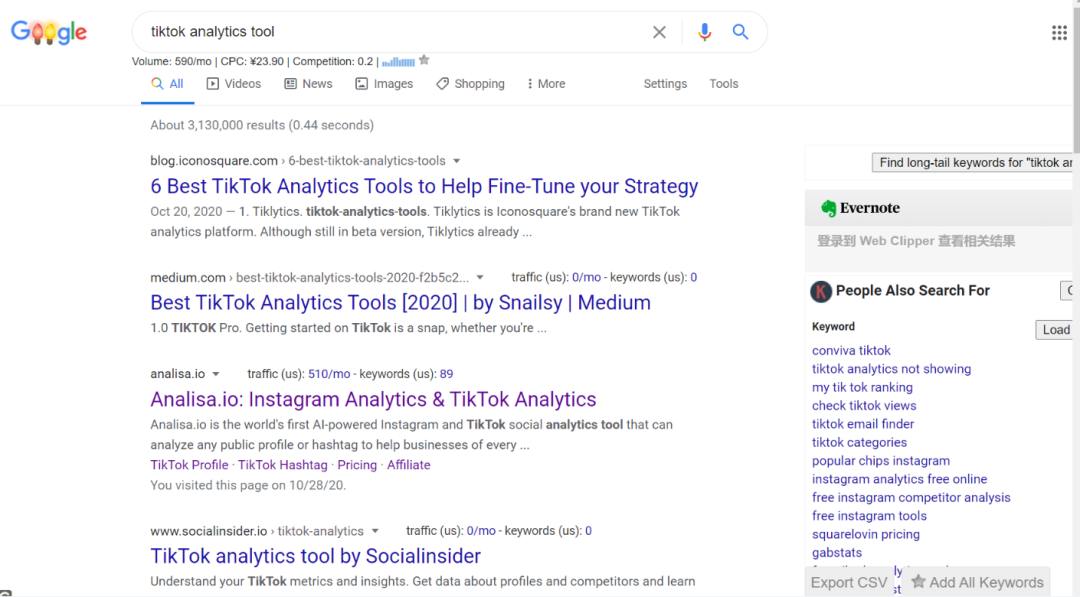Switch to the Videos tab

(233, 84)
